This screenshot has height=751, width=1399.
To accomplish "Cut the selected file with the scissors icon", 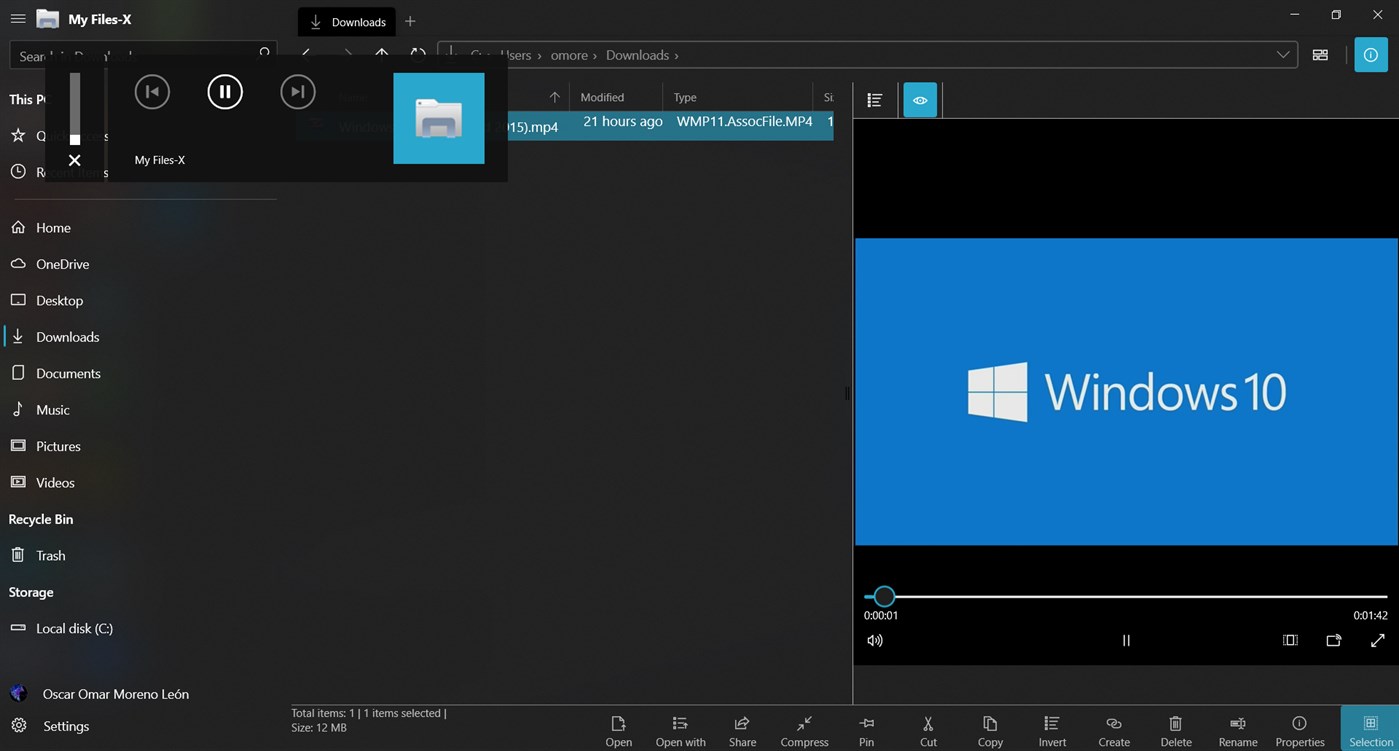I will pyautogui.click(x=928, y=729).
